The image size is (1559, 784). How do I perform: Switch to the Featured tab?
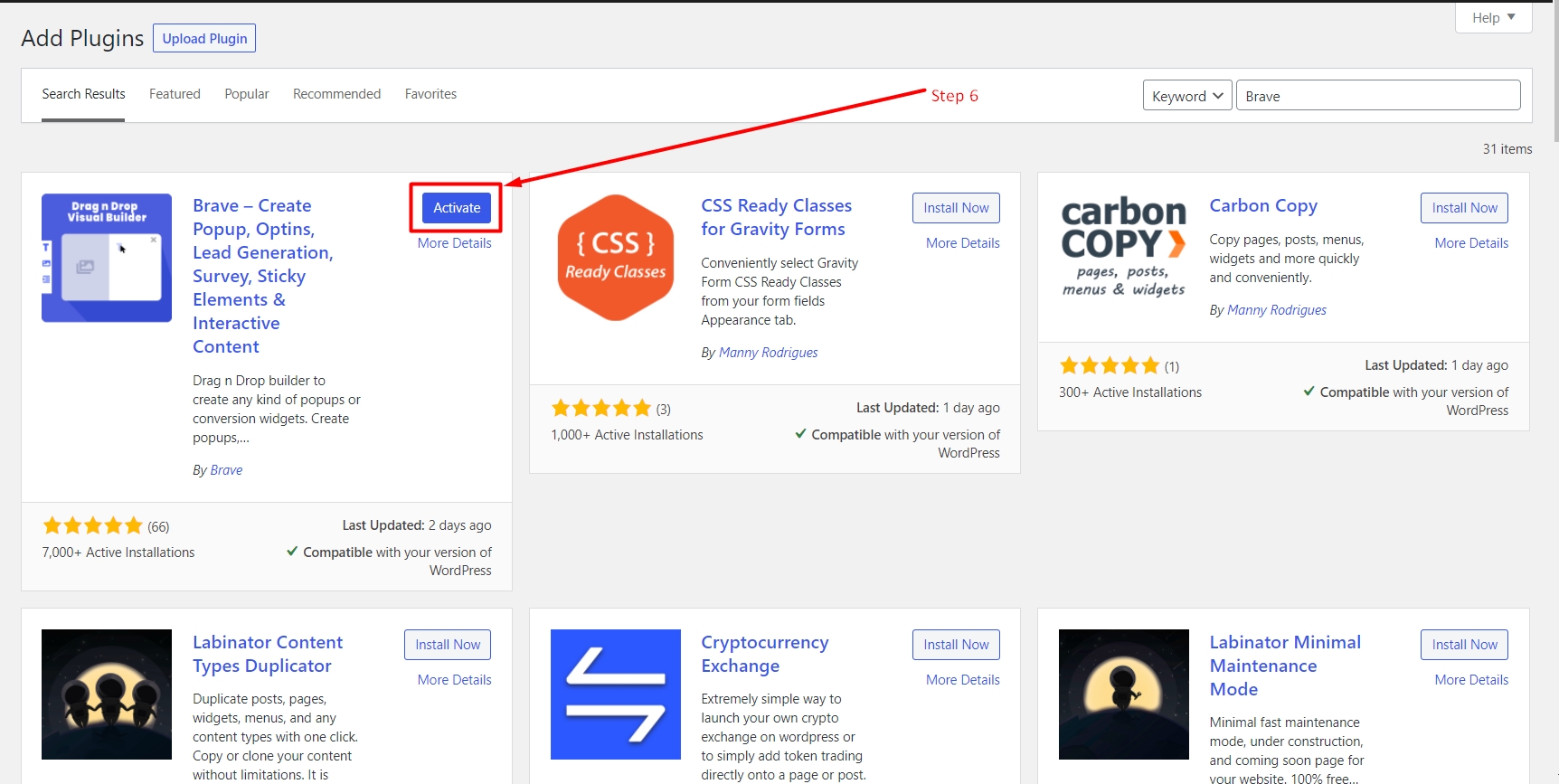[175, 94]
